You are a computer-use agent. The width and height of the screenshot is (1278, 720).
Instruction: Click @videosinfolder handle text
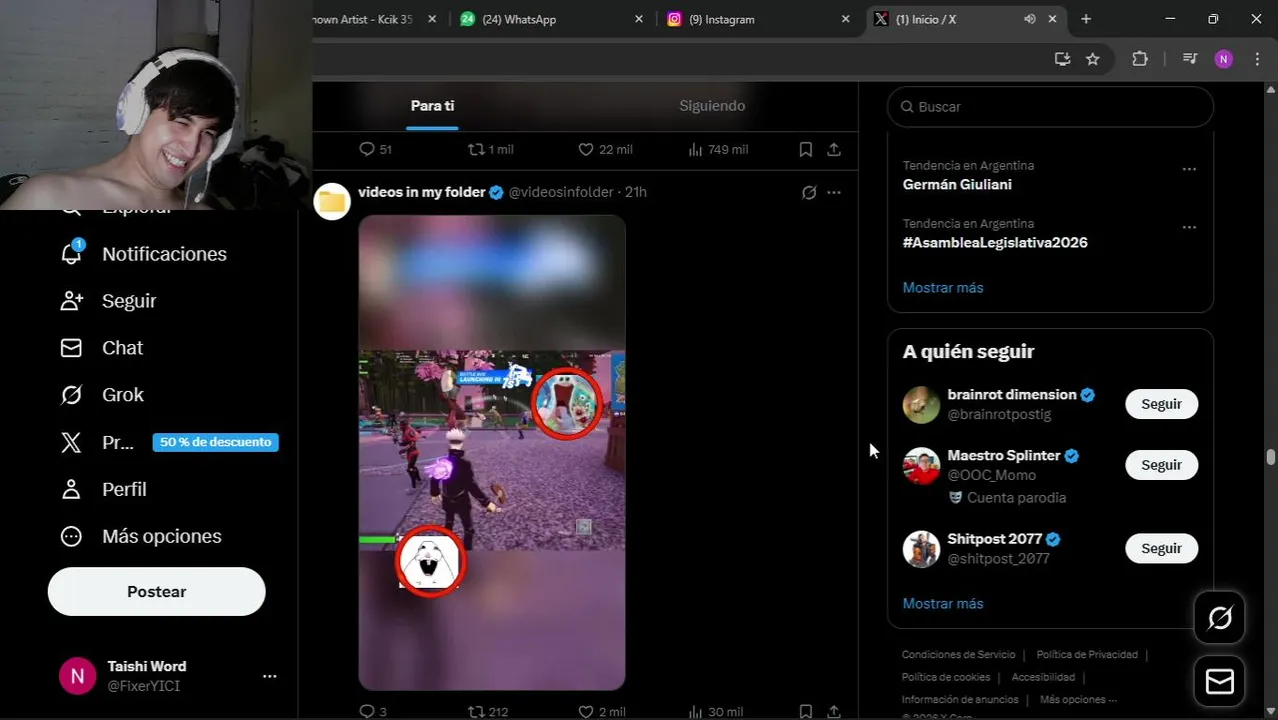pos(561,192)
